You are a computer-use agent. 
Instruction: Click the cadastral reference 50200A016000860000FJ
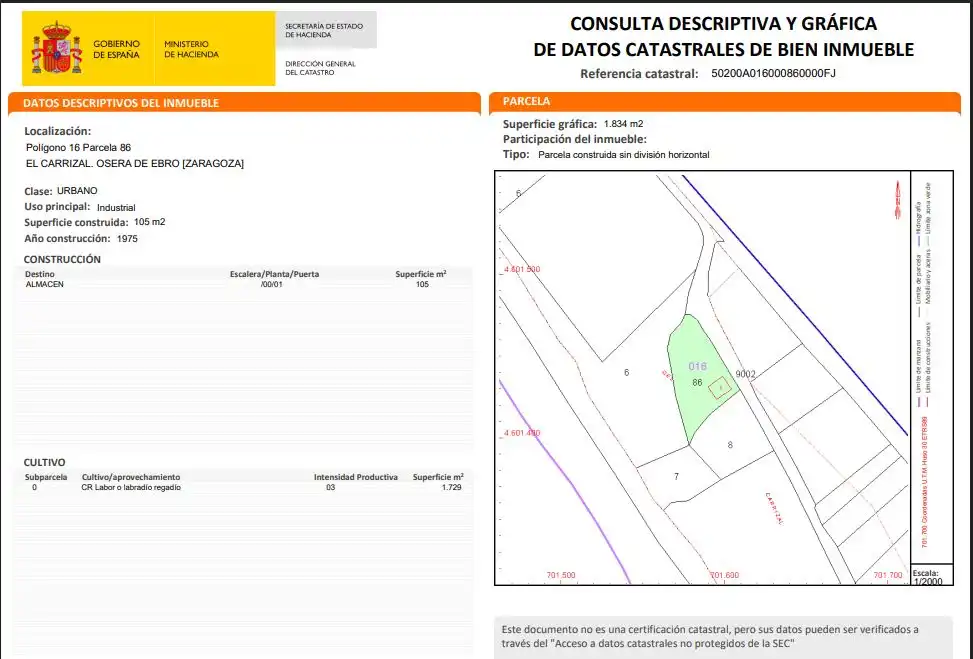773,73
